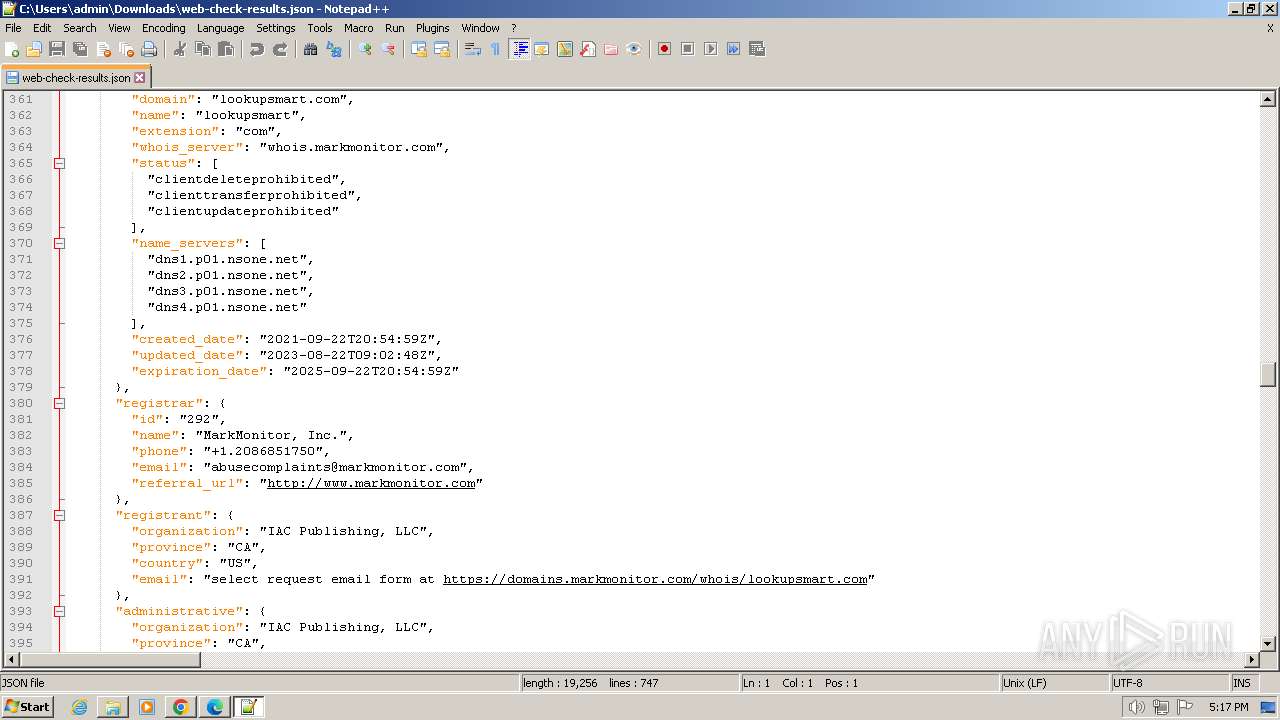Run macro multiple times icon
This screenshot has width=1280, height=720.
pos(734,49)
